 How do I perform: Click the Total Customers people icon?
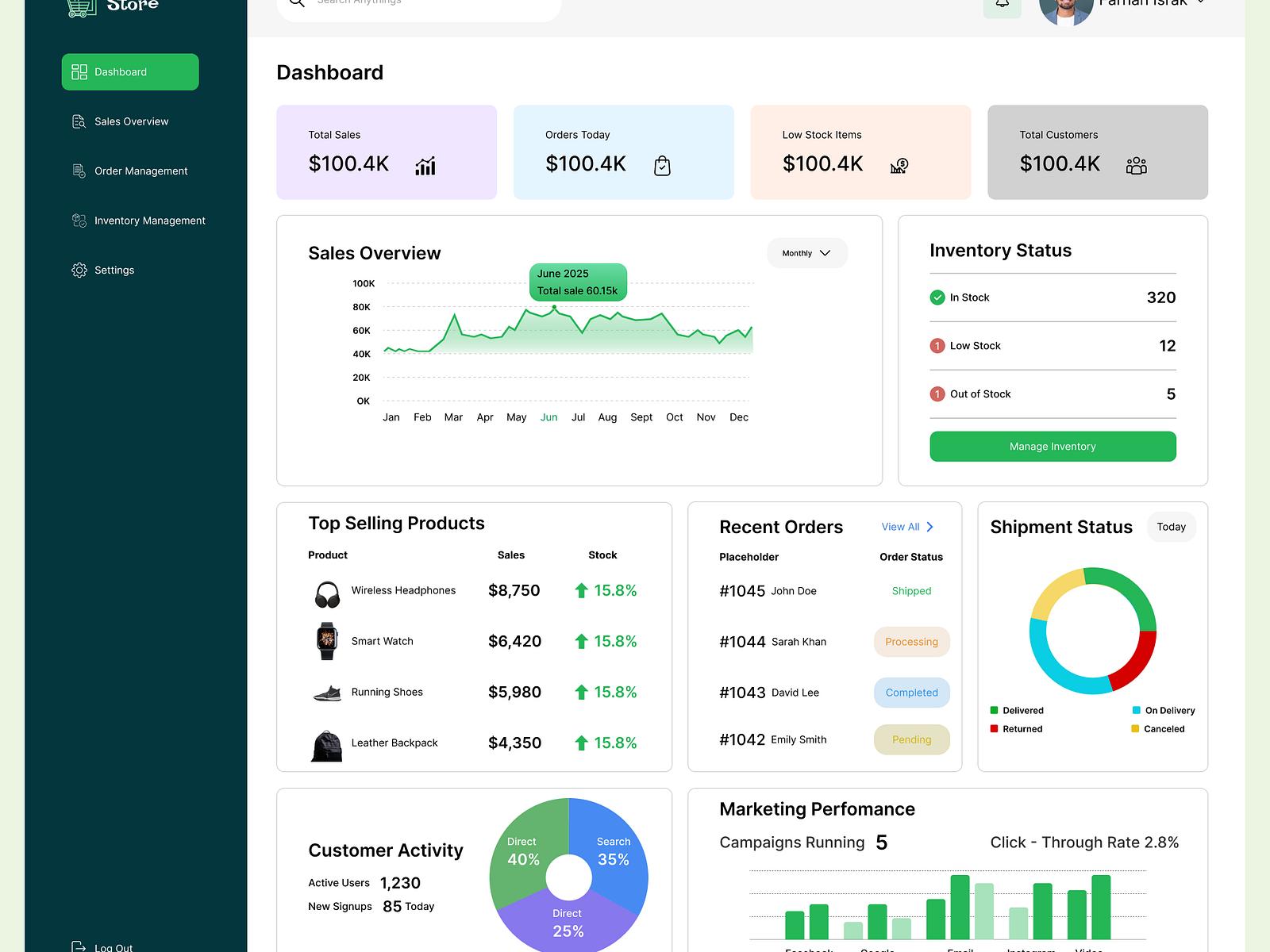coord(1136,166)
